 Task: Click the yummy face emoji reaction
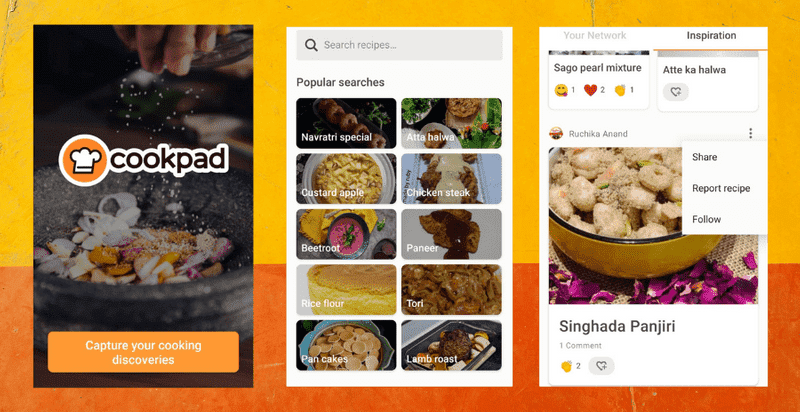561,90
